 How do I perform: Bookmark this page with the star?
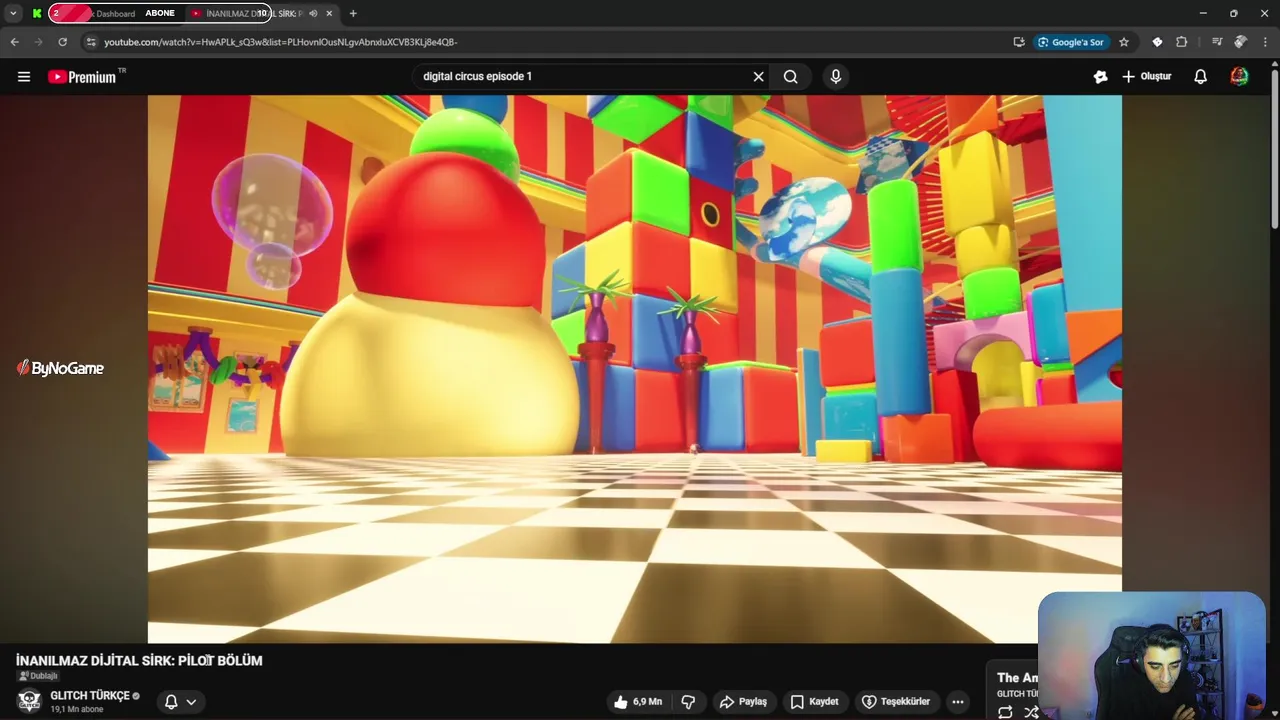coord(1124,42)
